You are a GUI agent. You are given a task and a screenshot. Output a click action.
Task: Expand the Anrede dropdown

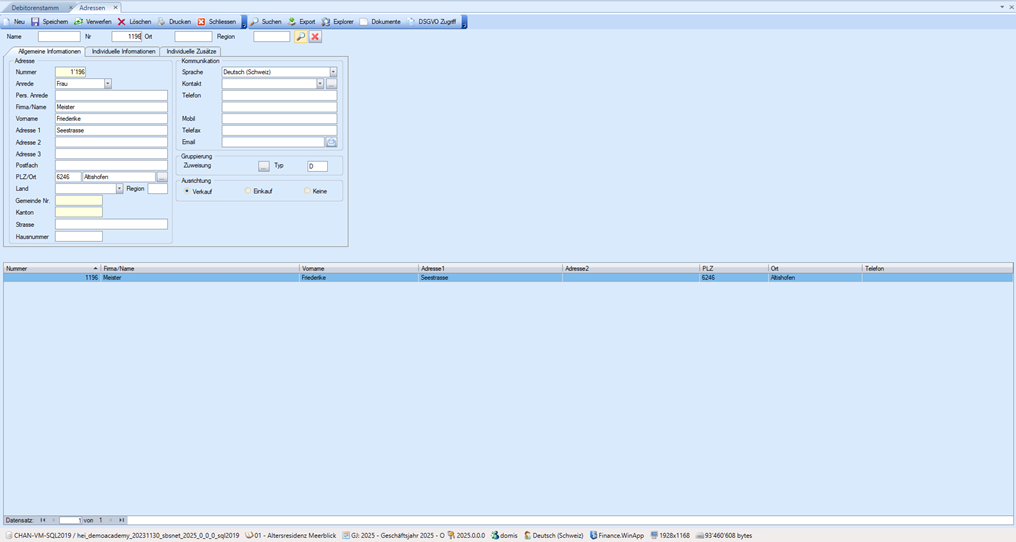click(x=108, y=84)
